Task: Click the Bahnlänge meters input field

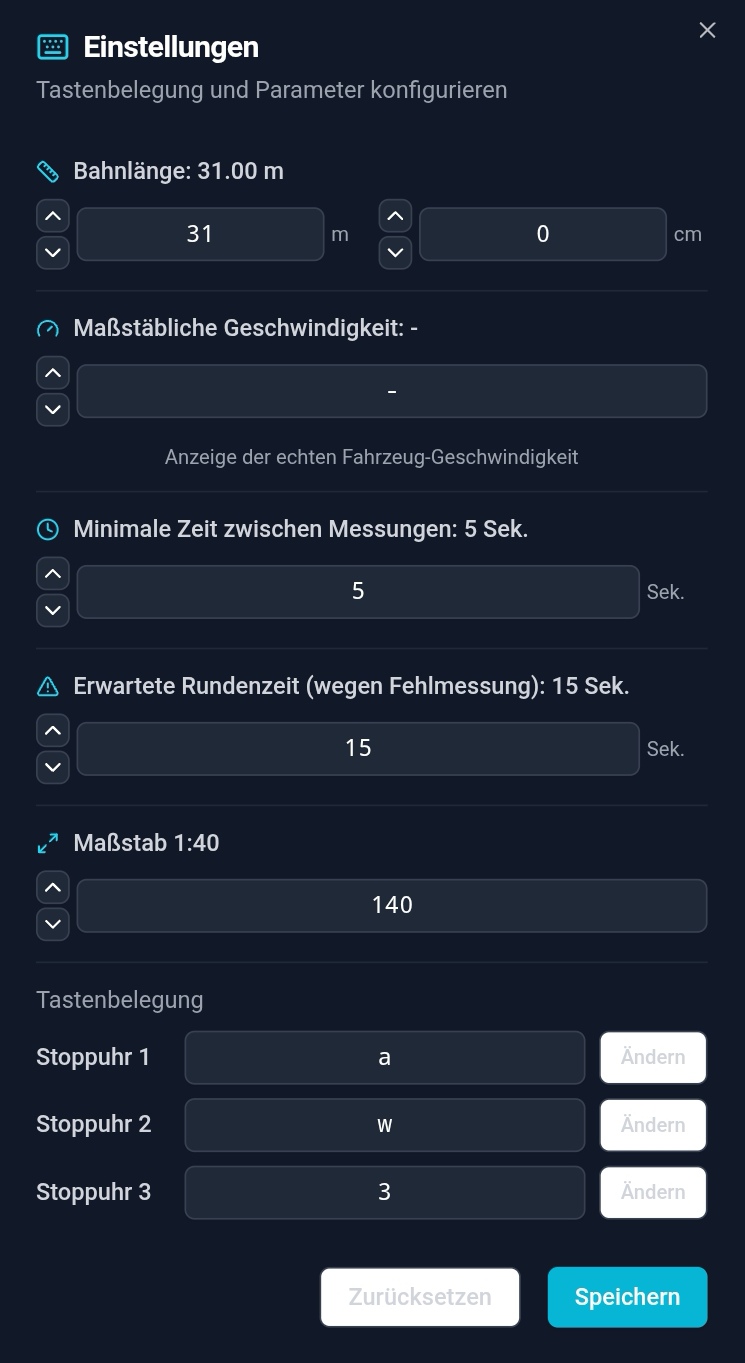Action: click(200, 234)
